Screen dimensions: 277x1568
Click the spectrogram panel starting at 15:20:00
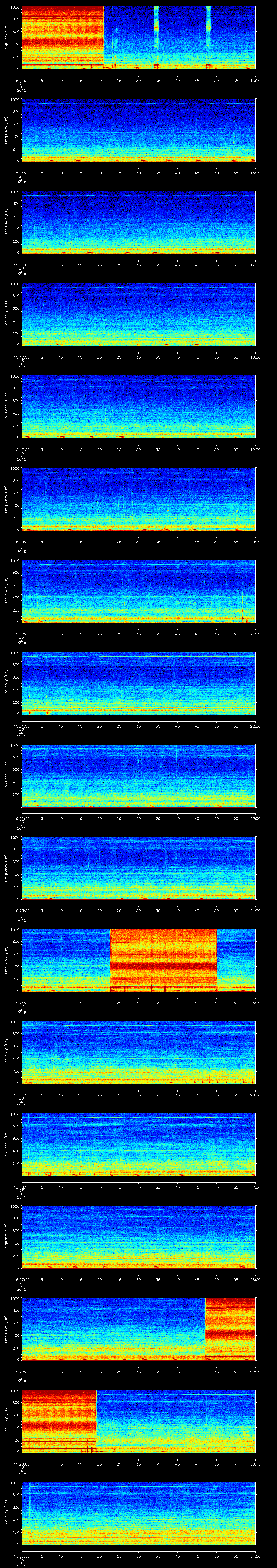tap(138, 591)
